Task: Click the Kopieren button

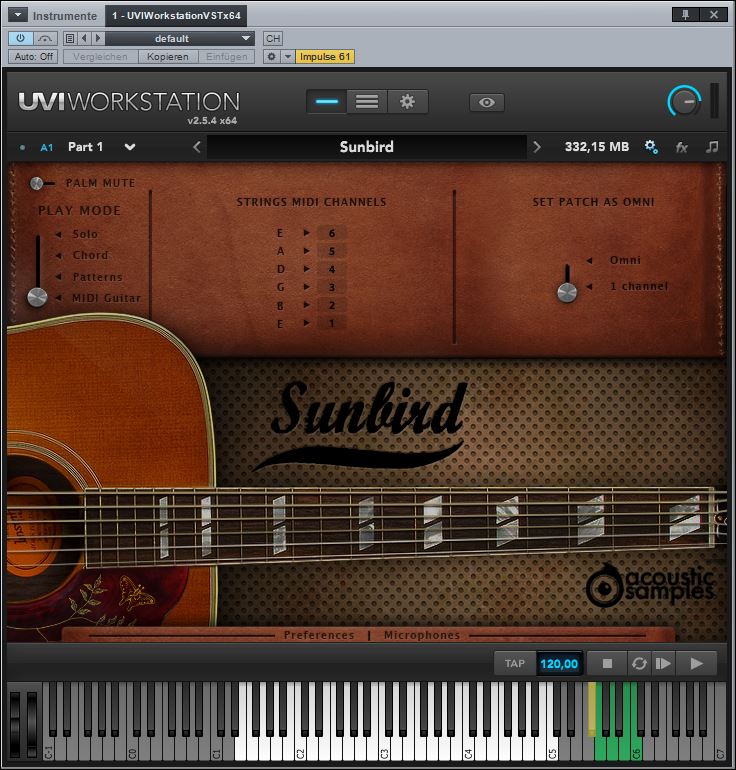Action: [x=167, y=56]
